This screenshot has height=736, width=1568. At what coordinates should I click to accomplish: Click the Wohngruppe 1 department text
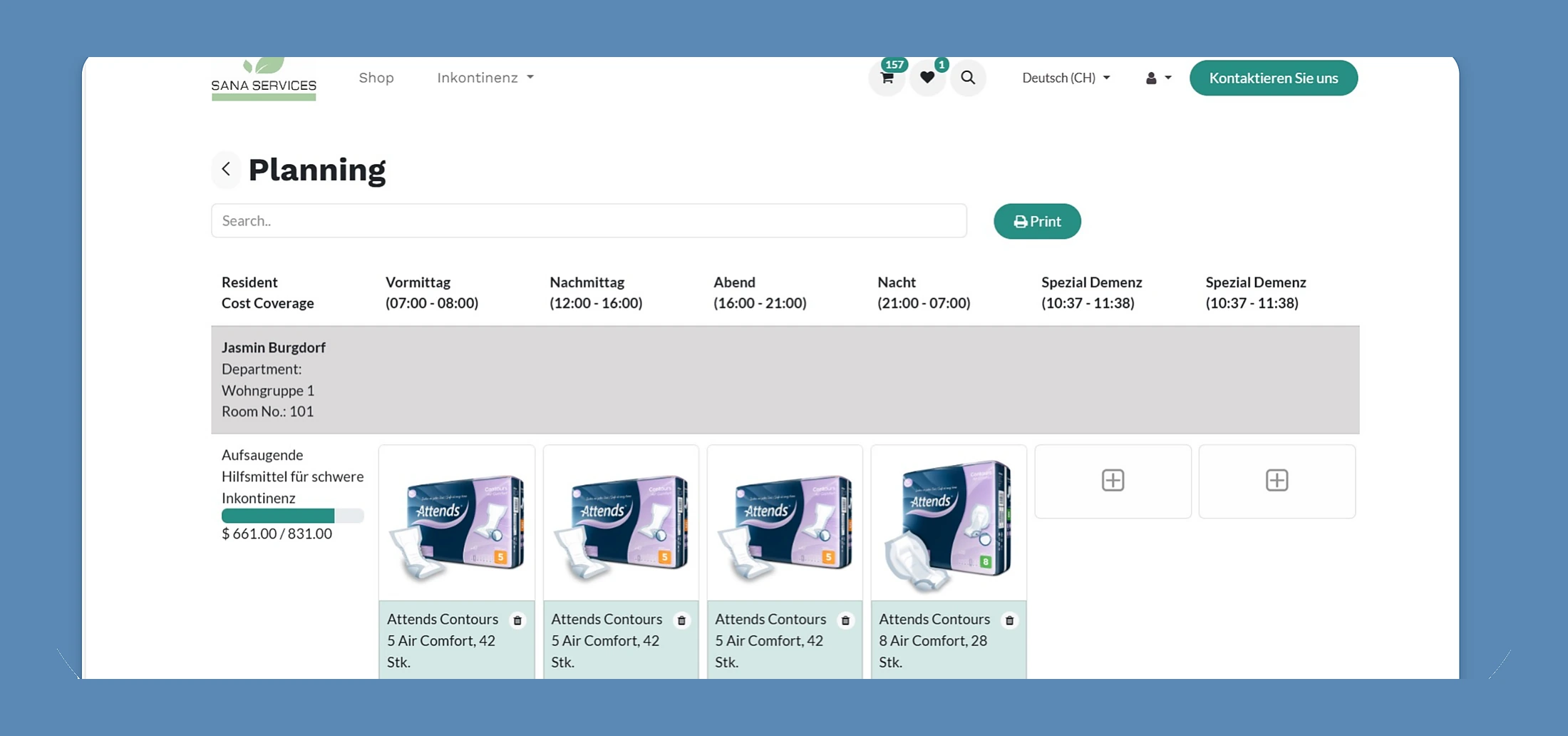268,391
